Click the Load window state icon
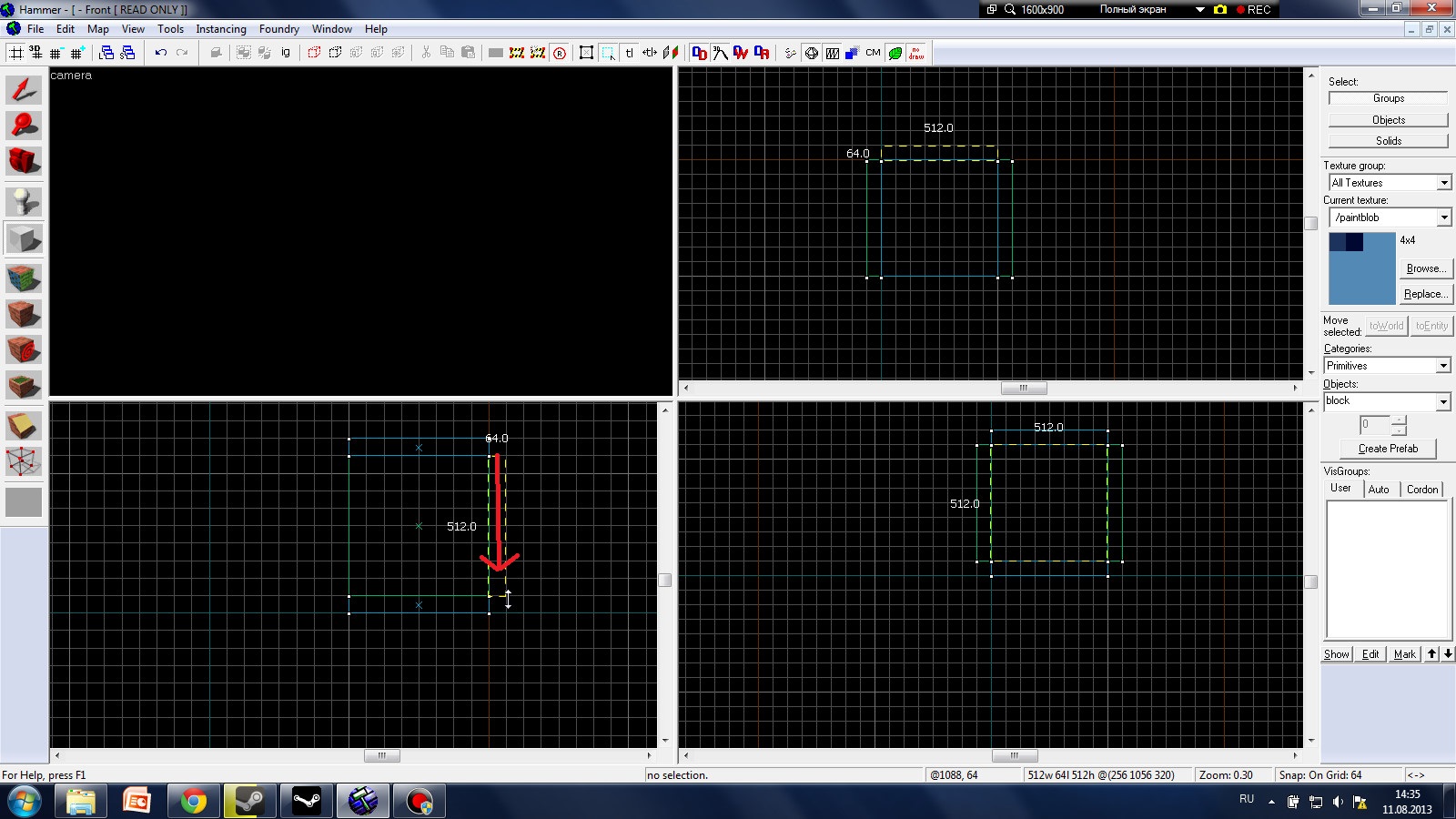The width and height of the screenshot is (1456, 819). pyautogui.click(x=106, y=53)
